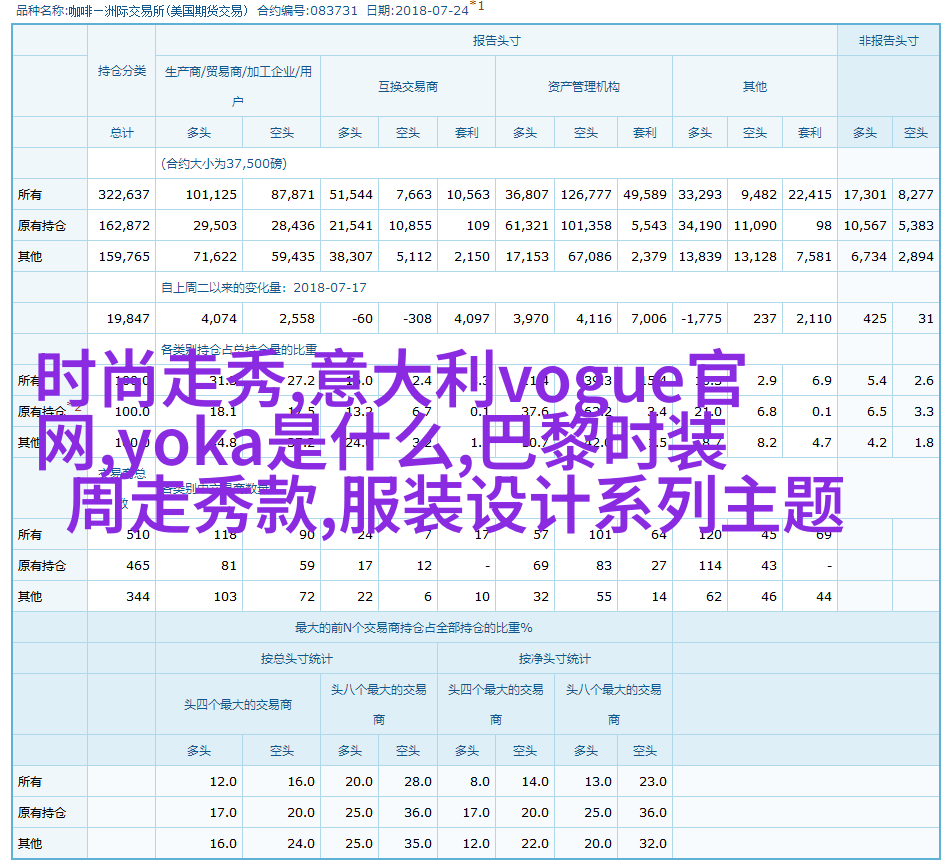Click the value 36,807
The width and height of the screenshot is (950, 867).
[x=526, y=194]
